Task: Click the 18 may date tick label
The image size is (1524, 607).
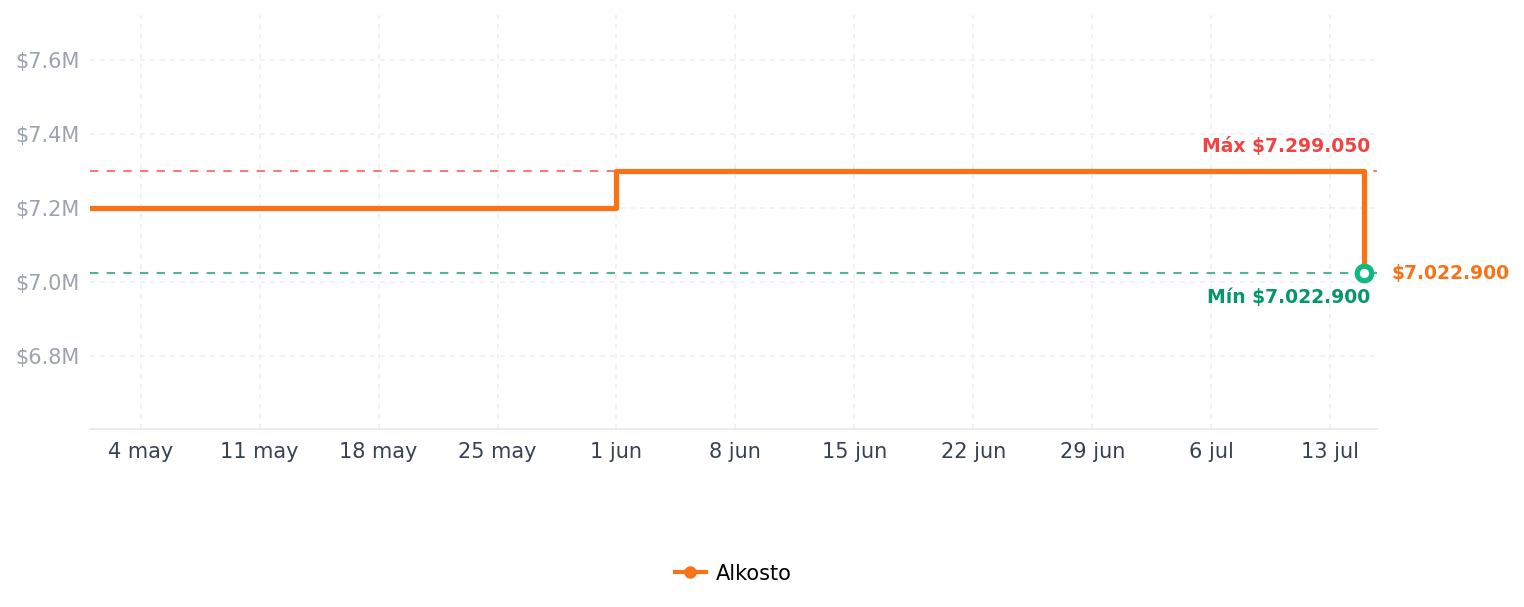Action: click(378, 451)
